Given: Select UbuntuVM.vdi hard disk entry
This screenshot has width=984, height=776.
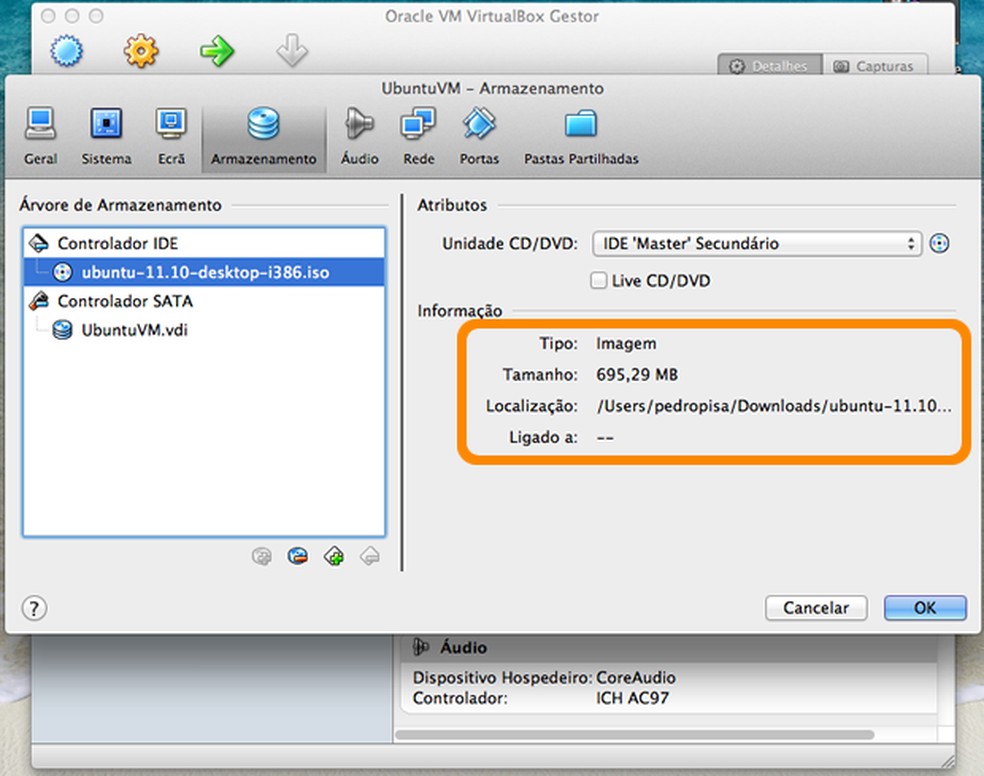Looking at the screenshot, I should (204, 330).
